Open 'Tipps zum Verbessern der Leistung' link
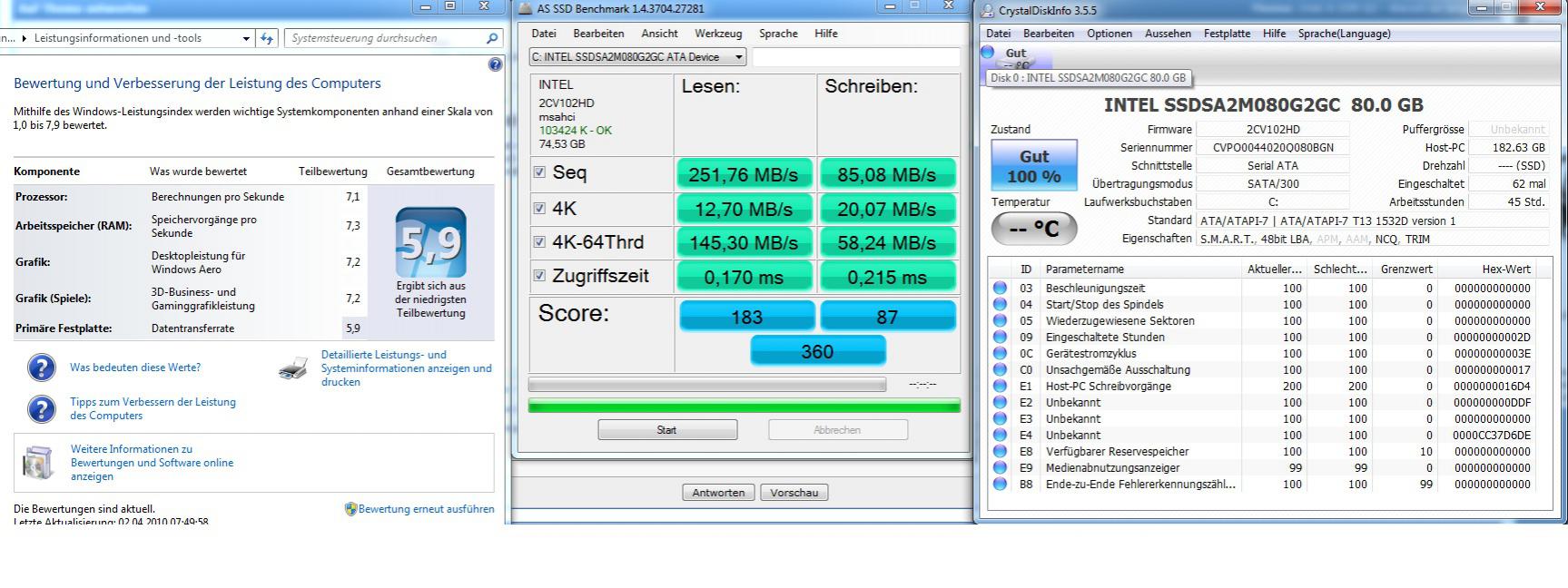1568x588 pixels. tap(153, 409)
